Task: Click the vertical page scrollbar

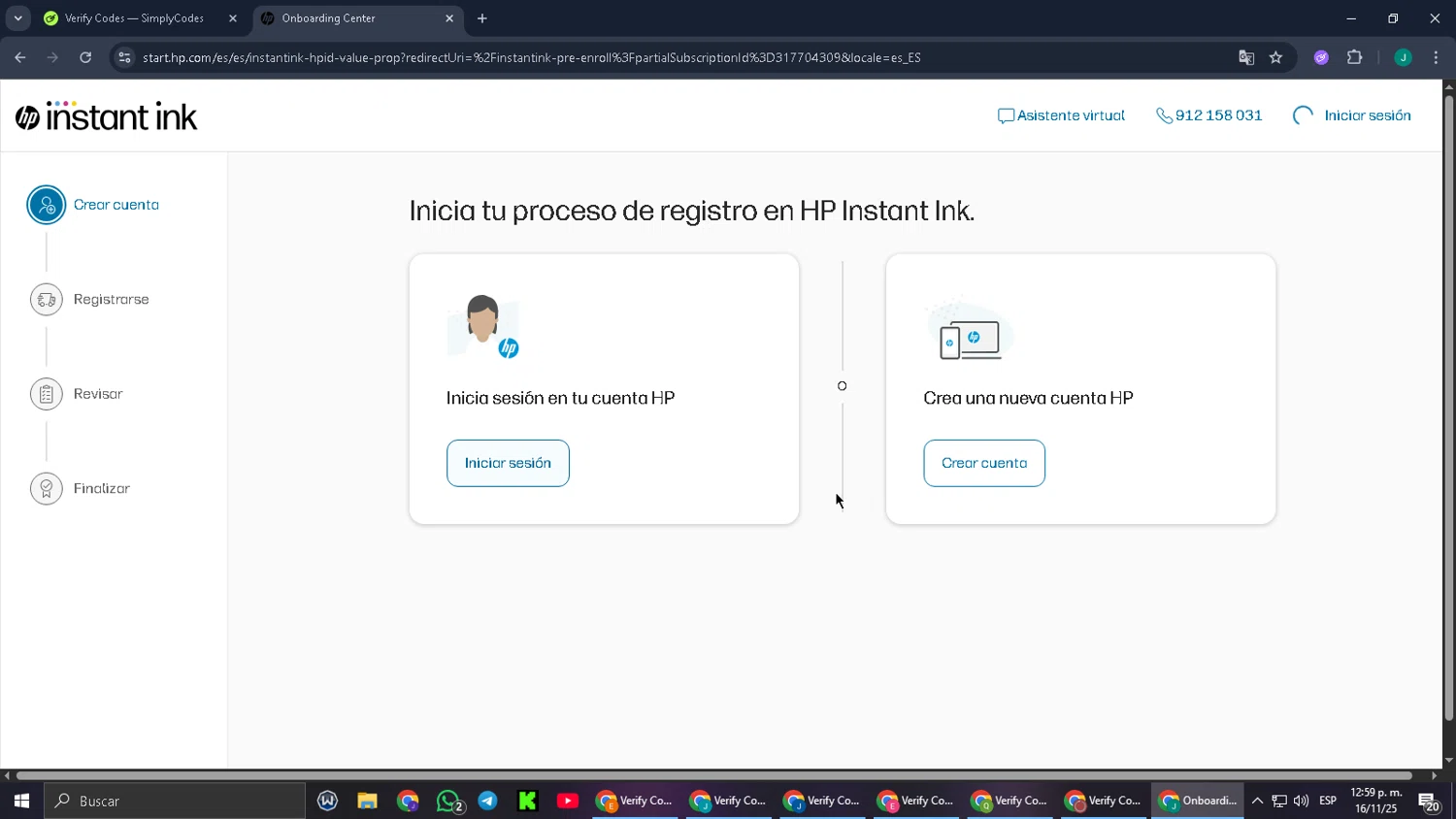Action: [1448, 408]
